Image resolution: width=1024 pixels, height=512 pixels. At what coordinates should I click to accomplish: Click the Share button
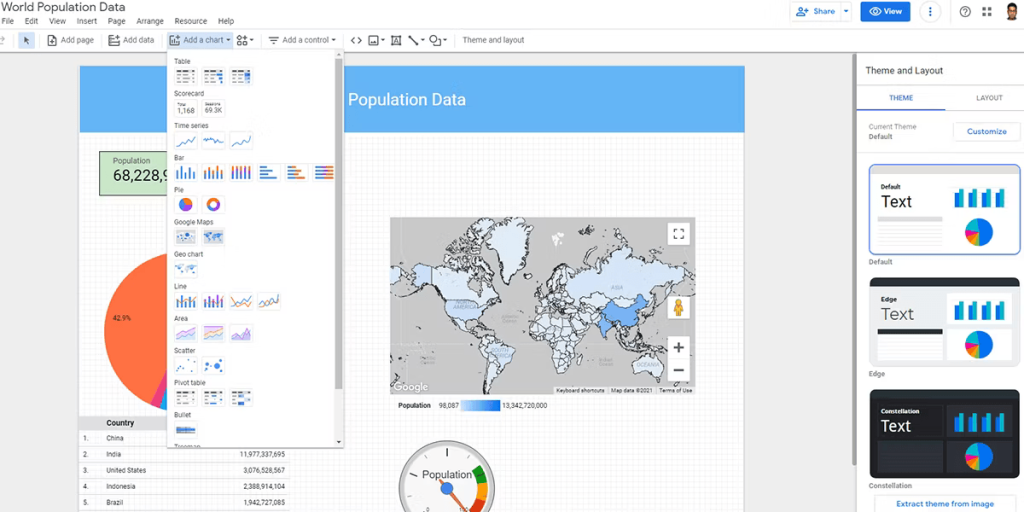816,11
